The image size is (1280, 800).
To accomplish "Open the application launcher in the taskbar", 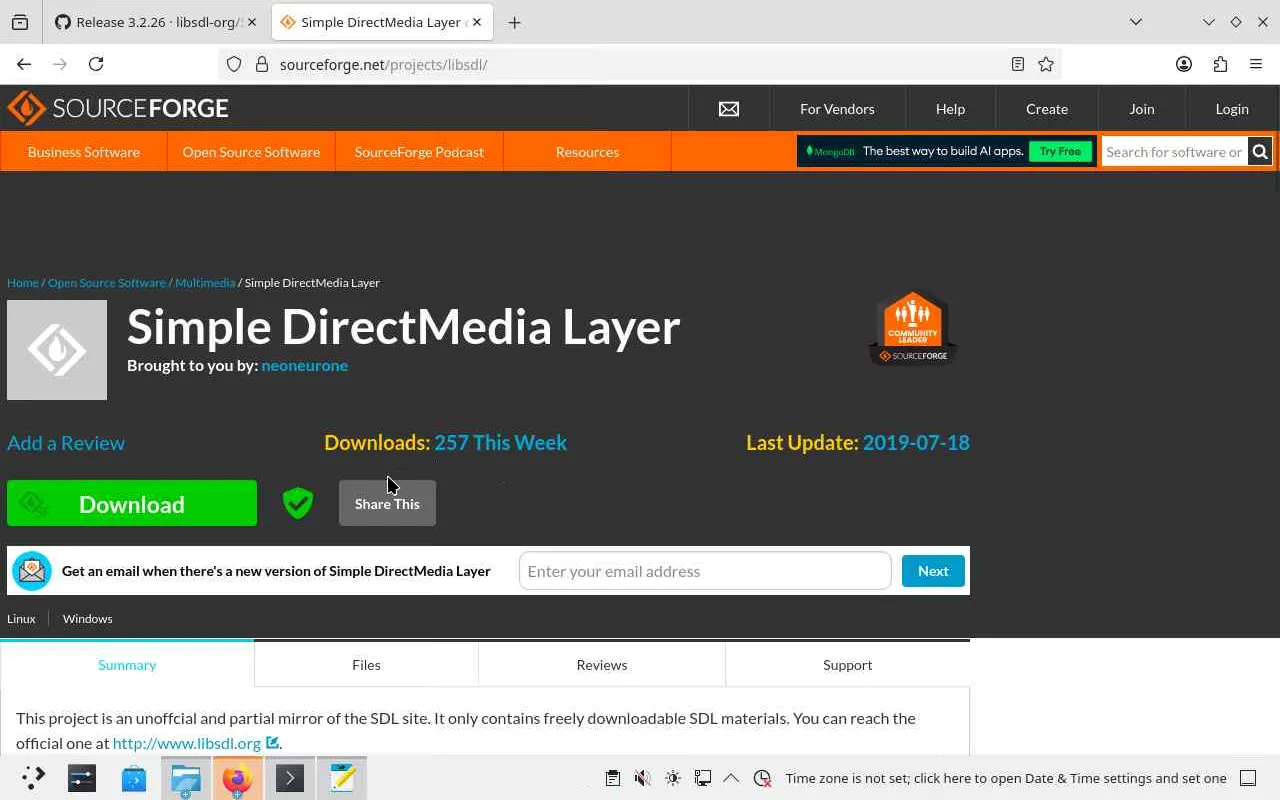I will coord(34,778).
